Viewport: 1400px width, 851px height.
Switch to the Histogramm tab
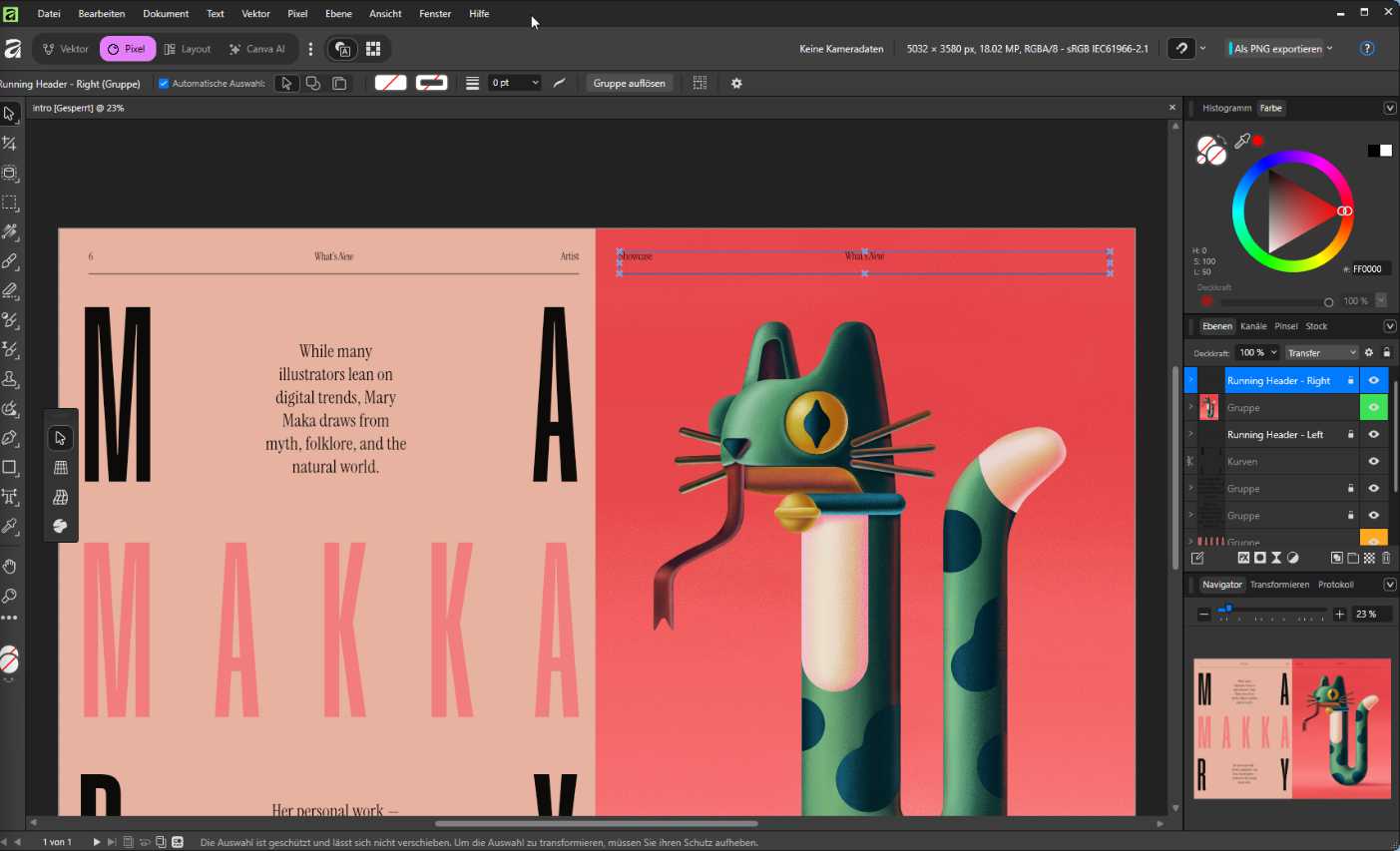click(x=1226, y=108)
